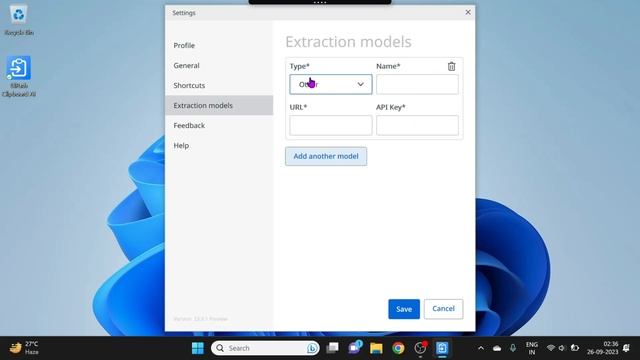Open the Feedback section
The width and height of the screenshot is (640, 360).
pos(219,125)
